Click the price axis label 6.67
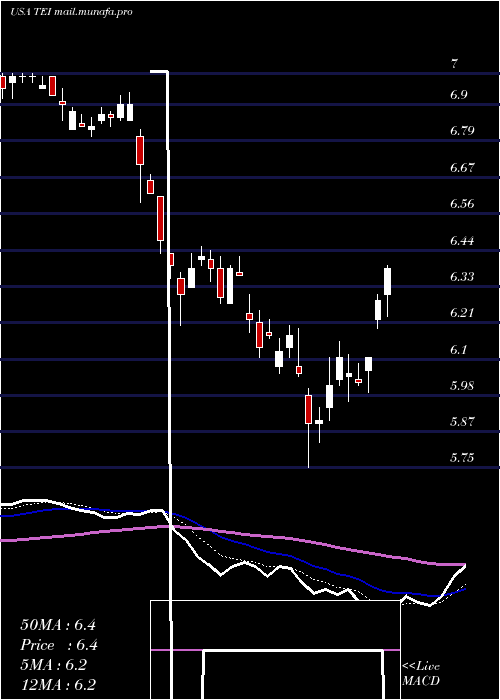The width and height of the screenshot is (500, 700). [x=462, y=168]
